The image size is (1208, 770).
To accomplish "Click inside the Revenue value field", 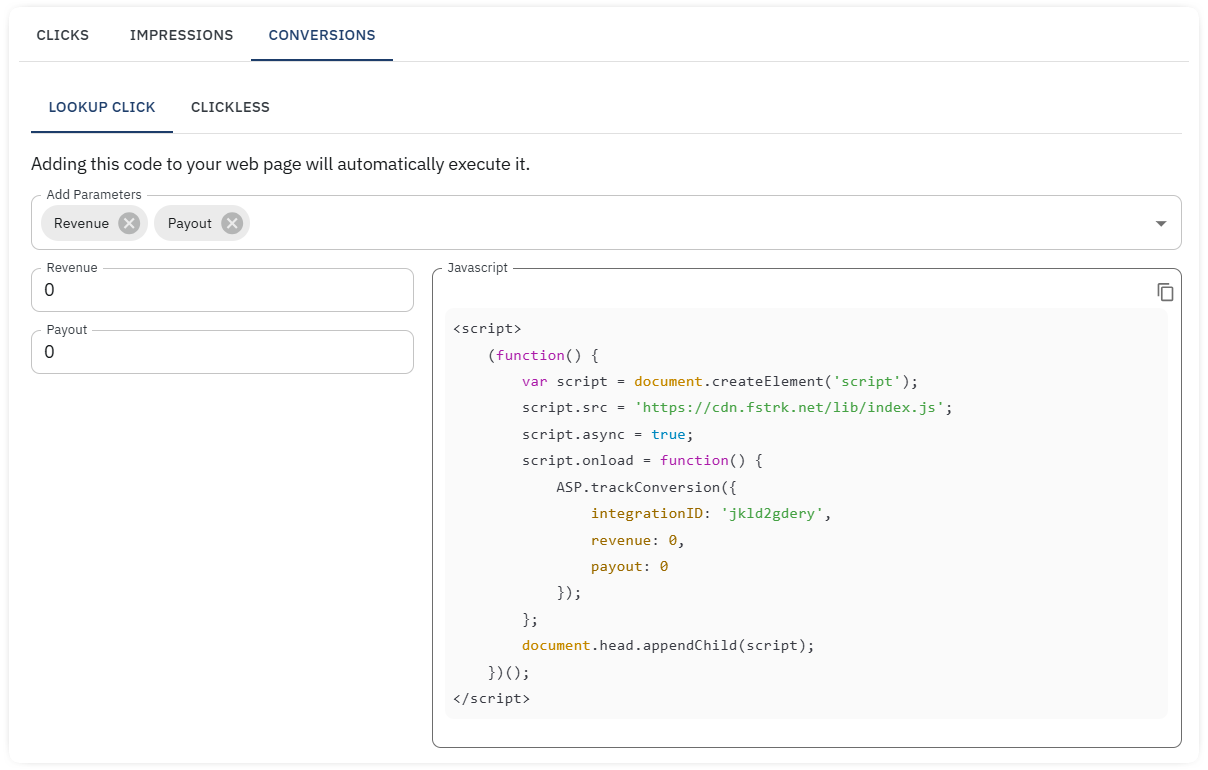I will (x=222, y=289).
